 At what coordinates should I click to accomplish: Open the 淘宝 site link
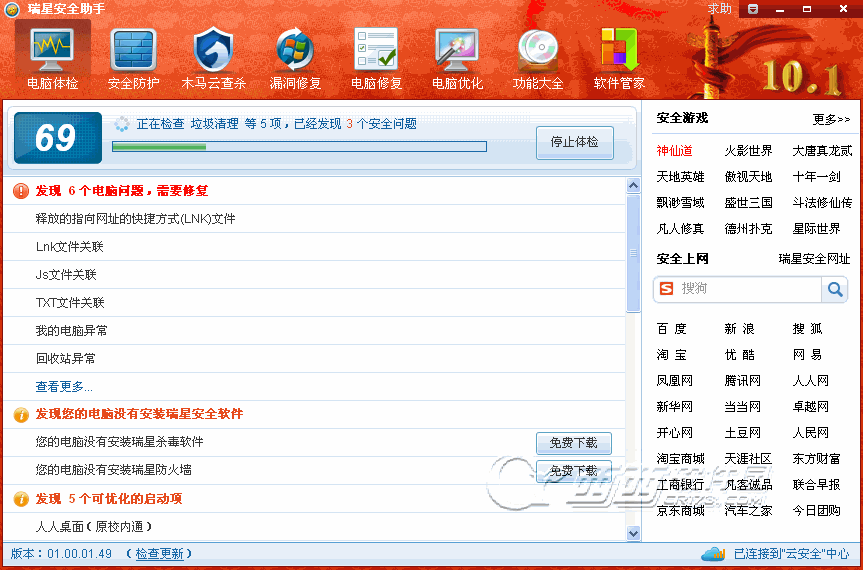click(x=671, y=355)
